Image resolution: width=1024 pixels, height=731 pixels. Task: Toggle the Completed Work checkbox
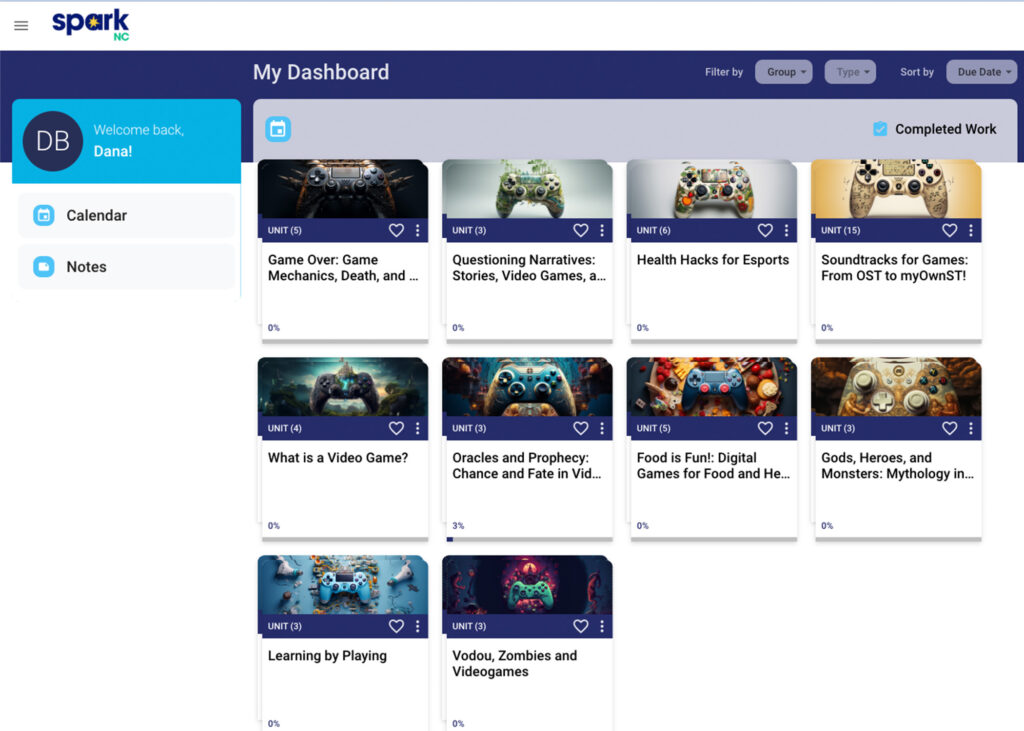coord(879,128)
